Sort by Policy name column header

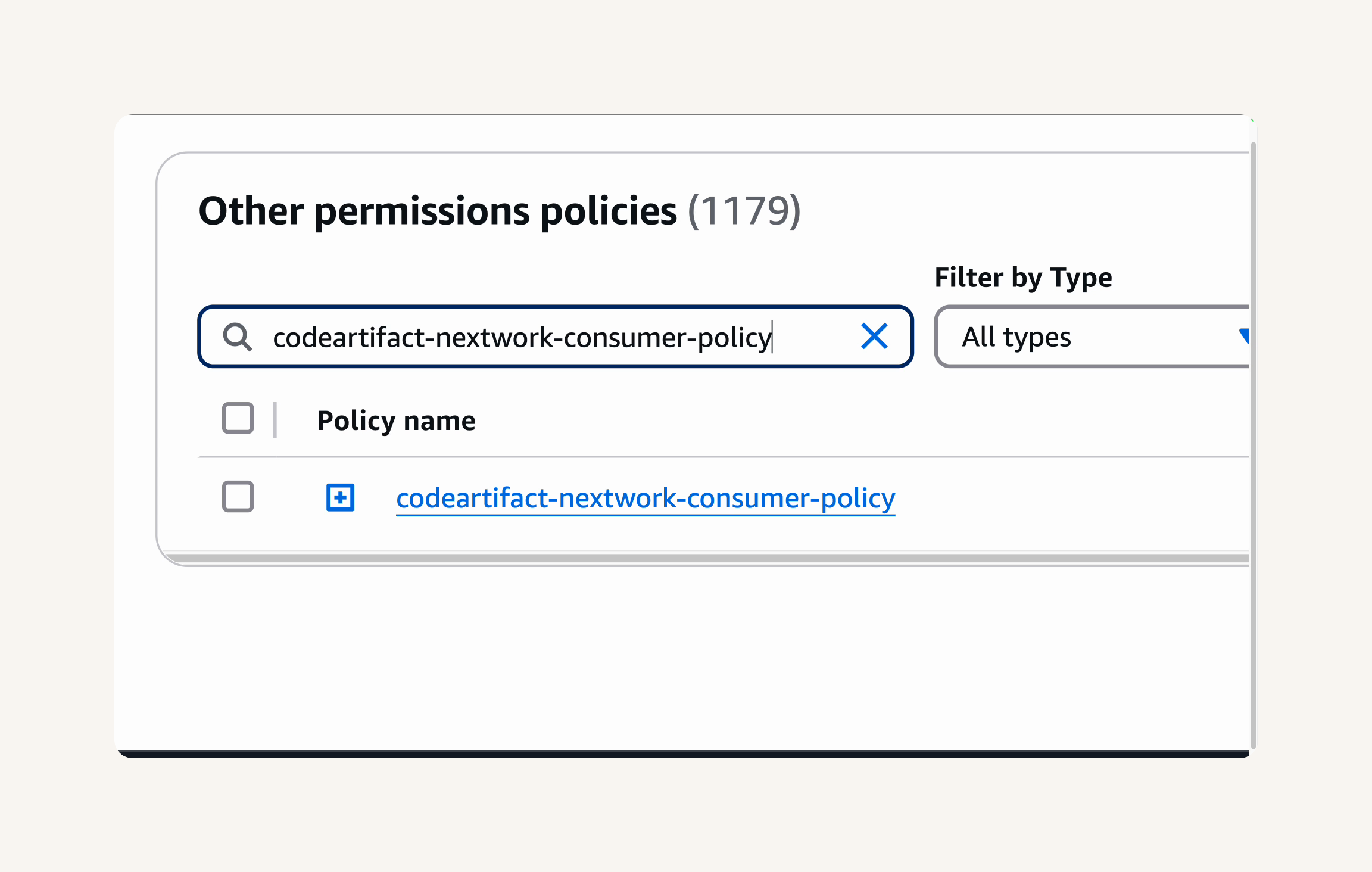coord(396,421)
